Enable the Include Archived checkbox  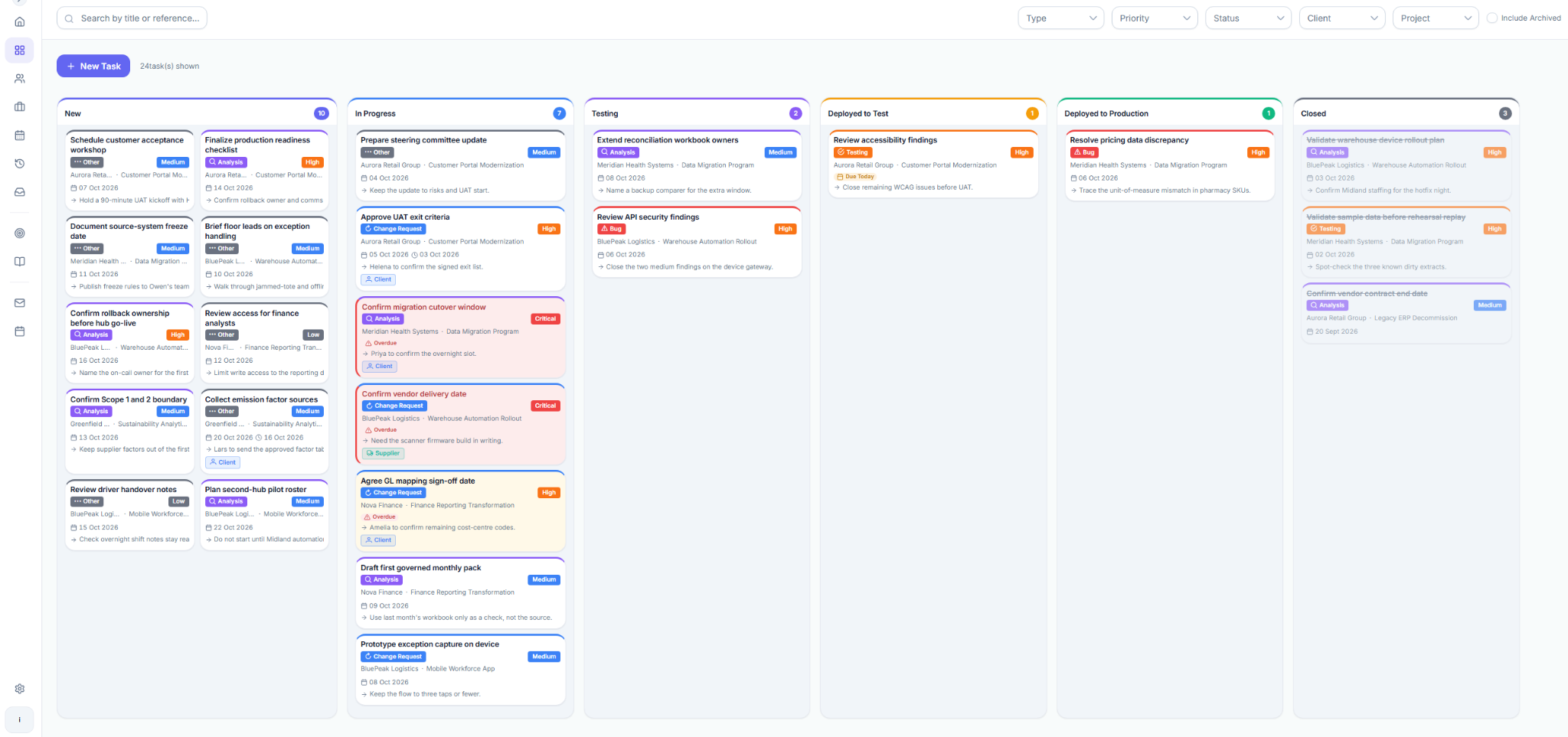click(1492, 18)
